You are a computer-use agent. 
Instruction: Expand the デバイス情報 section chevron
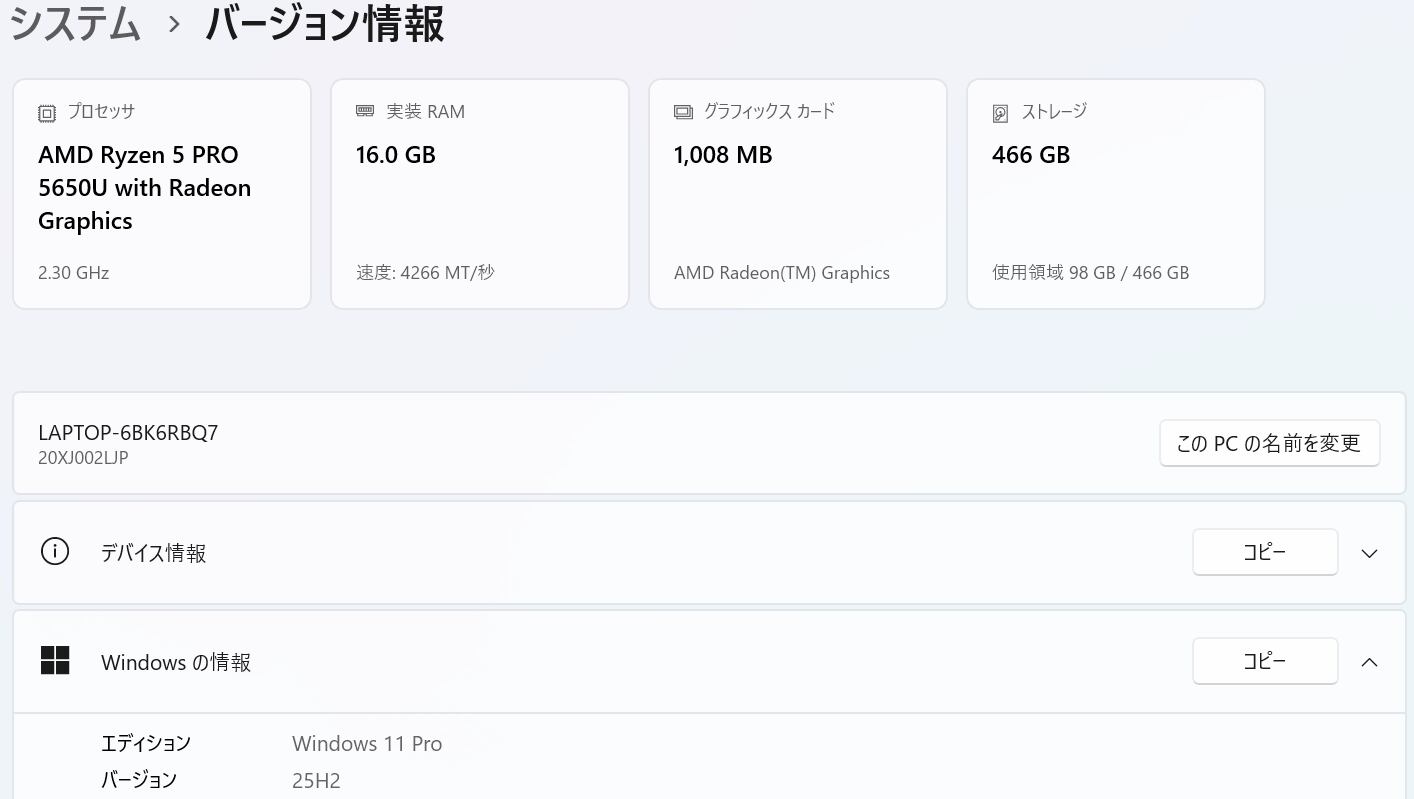(x=1369, y=553)
